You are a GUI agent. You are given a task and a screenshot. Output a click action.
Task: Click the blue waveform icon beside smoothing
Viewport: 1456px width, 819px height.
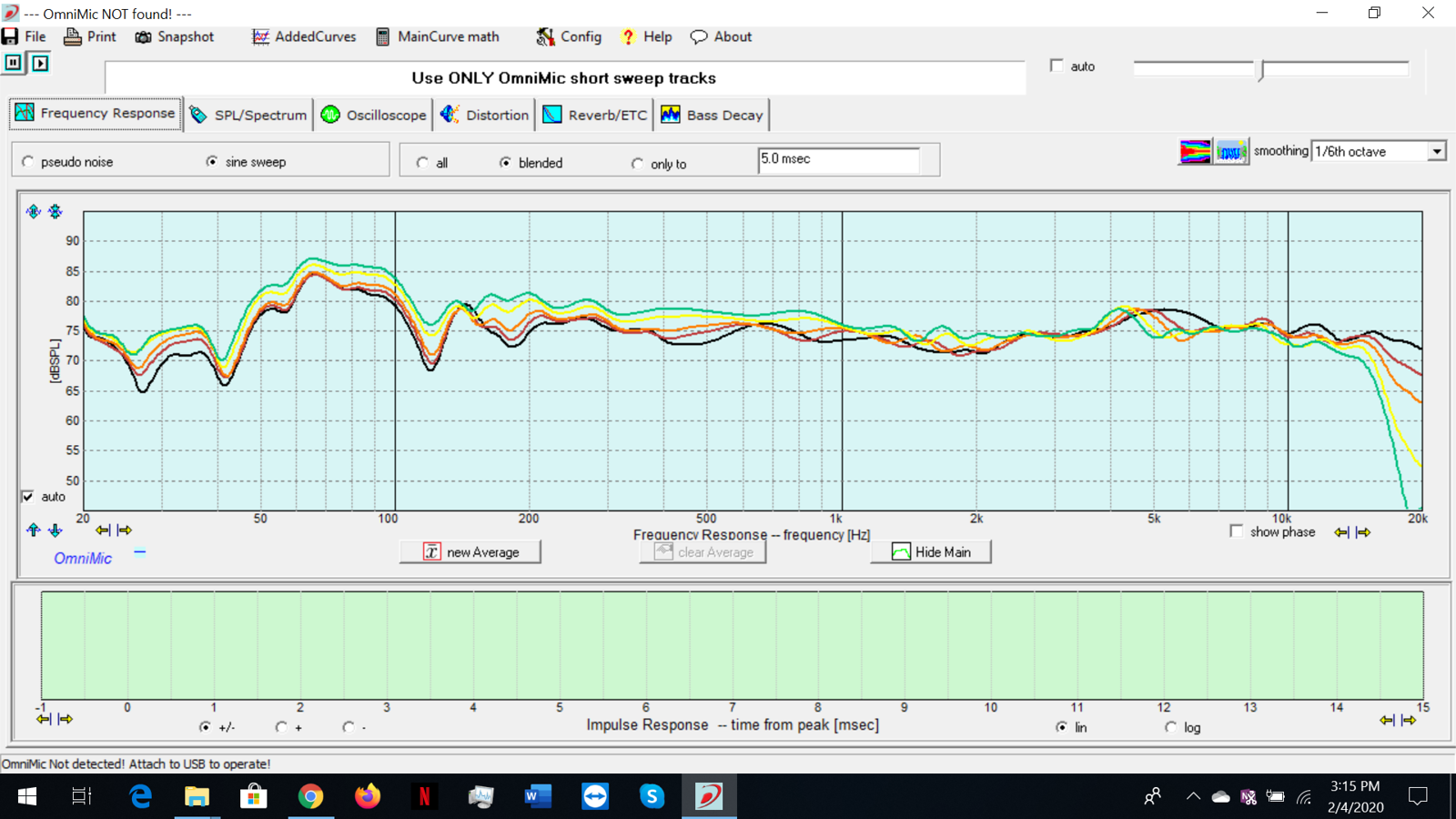[x=1231, y=152]
